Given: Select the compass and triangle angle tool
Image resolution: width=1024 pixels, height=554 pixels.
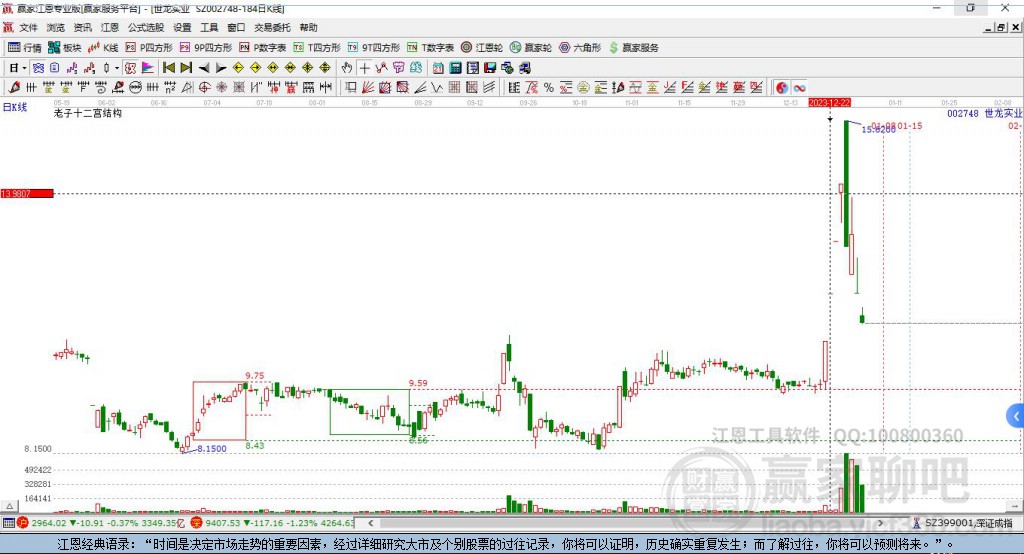Looking at the screenshot, I should [187, 88].
